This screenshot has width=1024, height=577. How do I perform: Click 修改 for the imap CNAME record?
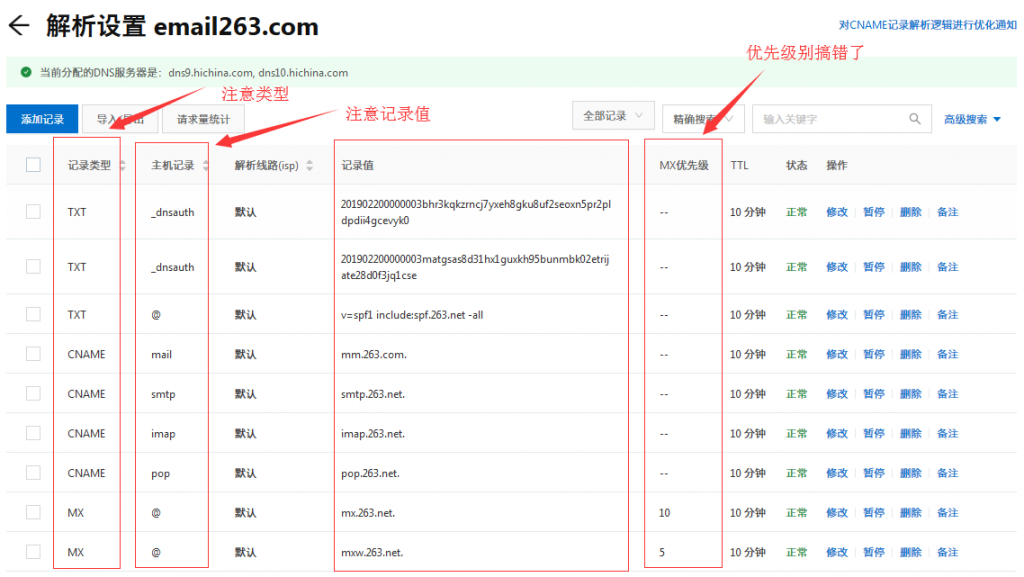pos(836,434)
